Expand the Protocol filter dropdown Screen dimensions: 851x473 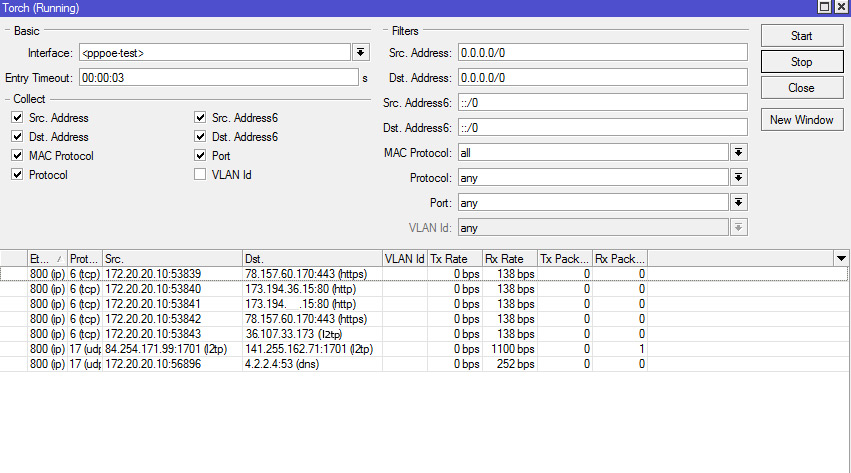pos(739,177)
